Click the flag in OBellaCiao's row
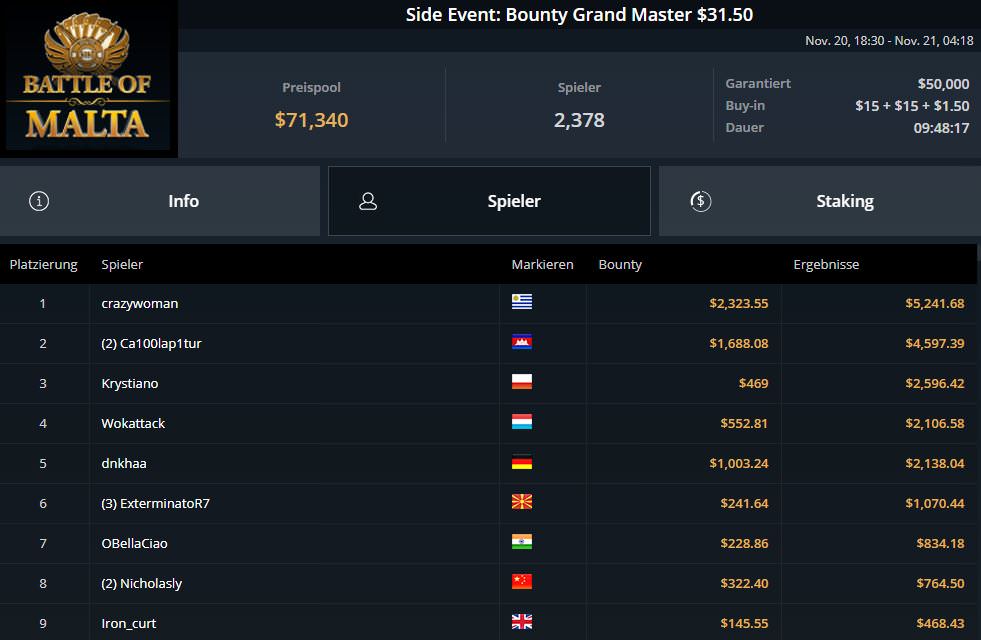The height and width of the screenshot is (640, 981). pos(521,543)
